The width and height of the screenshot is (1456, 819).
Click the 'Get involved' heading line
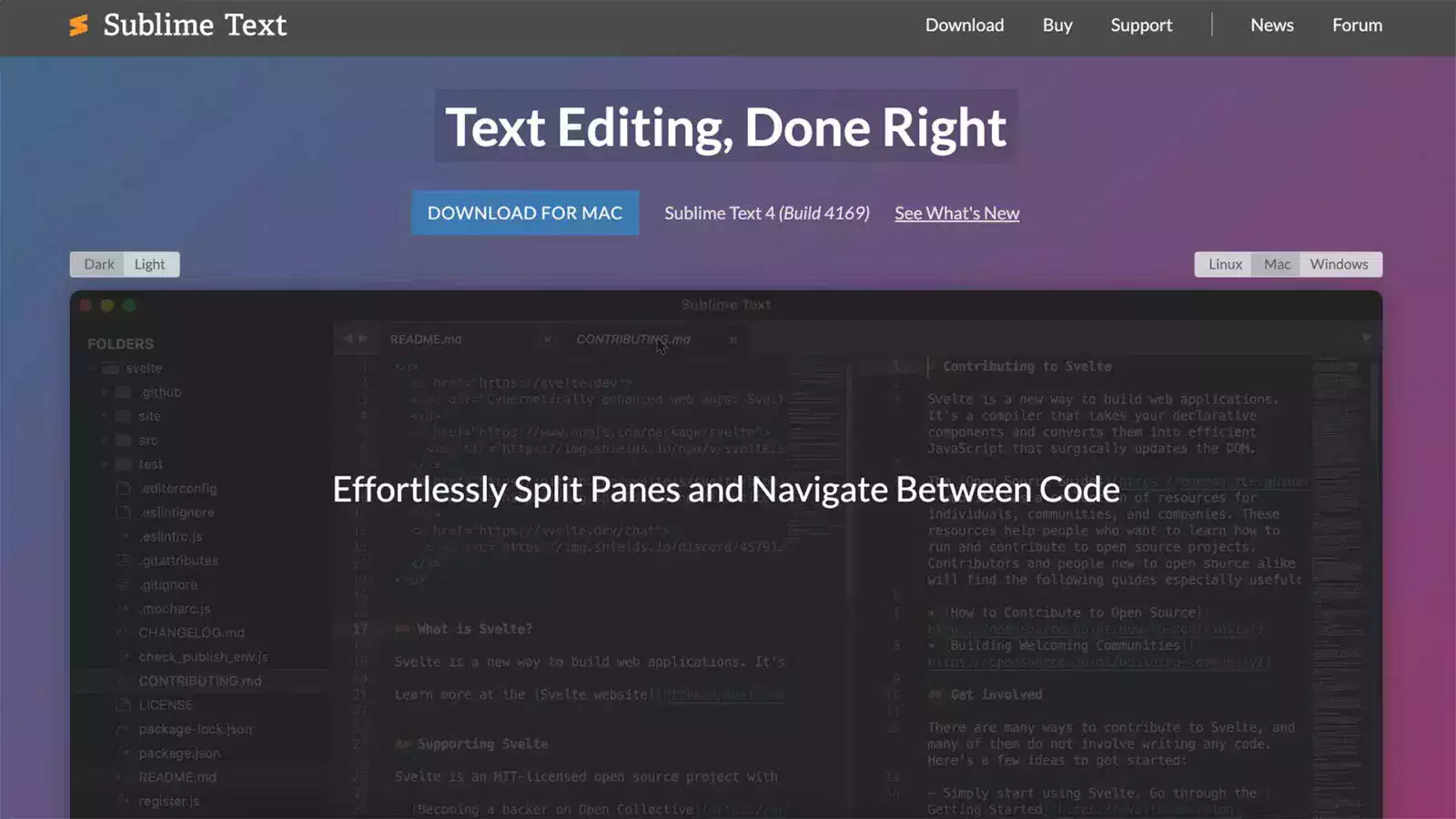point(986,694)
